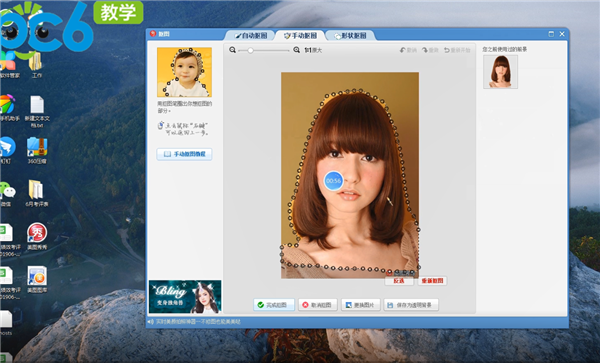Viewport: 600px width, 363px height.
Task: Click 保存为透明背景 save button
Action: 411,305
